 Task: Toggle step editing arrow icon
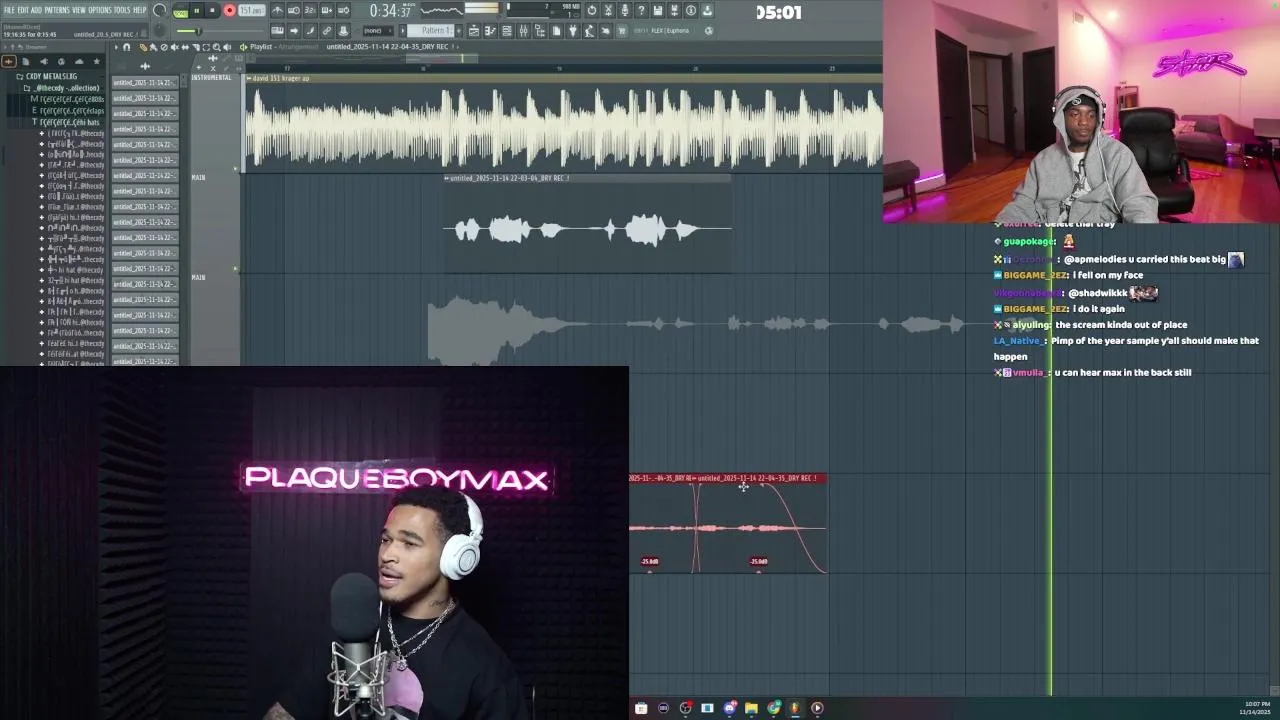(294, 31)
